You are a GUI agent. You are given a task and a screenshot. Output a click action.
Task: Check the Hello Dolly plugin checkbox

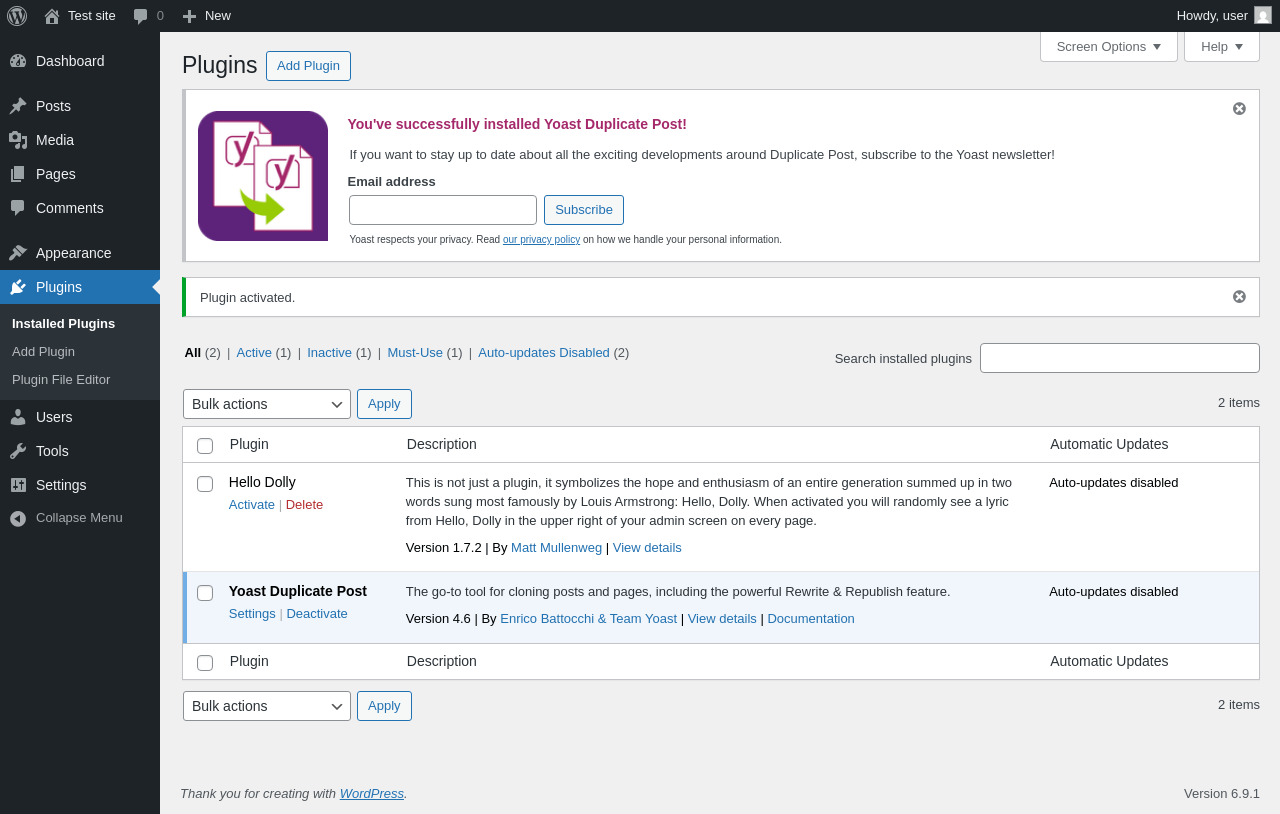pyautogui.click(x=205, y=484)
